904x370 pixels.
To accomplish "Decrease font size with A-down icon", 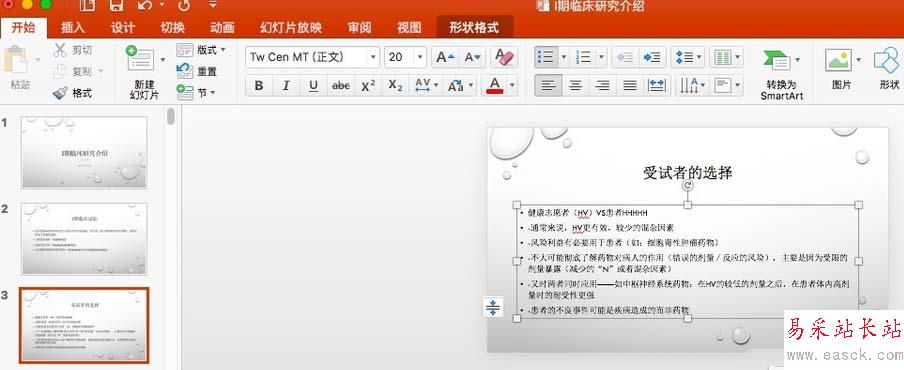I will click(473, 56).
